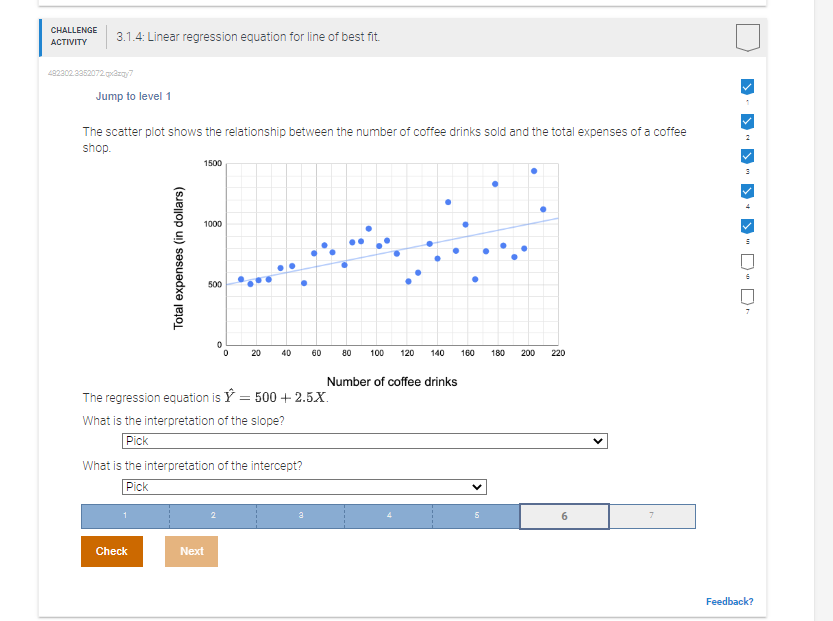833x621 pixels.
Task: Click the Check button
Action: click(x=111, y=551)
